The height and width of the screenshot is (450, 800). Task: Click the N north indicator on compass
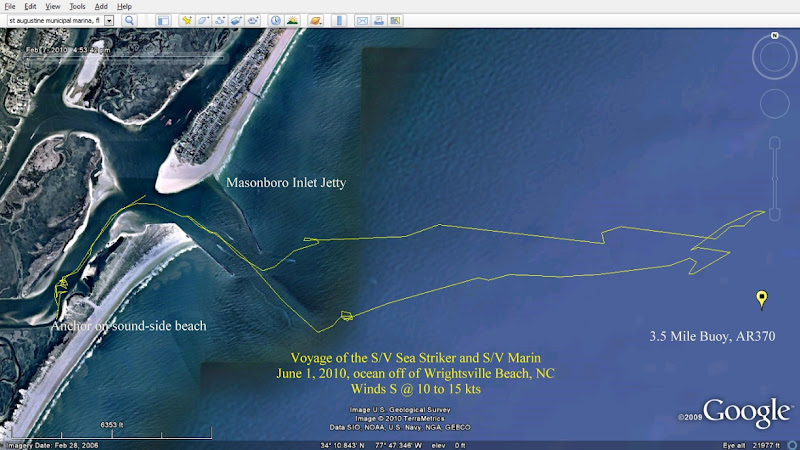point(774,35)
